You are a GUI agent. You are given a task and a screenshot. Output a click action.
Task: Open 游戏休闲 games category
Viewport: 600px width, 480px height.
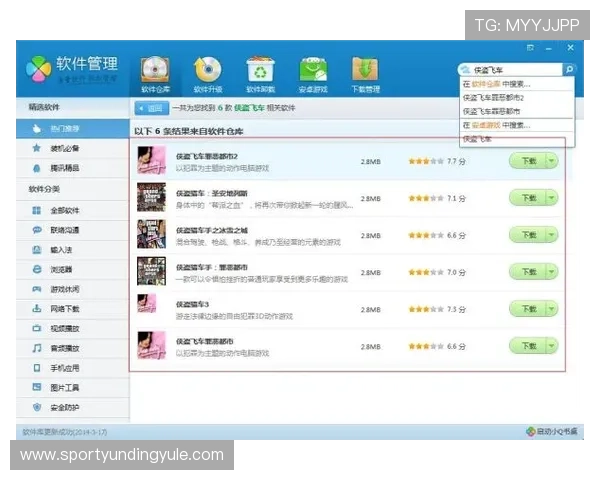point(73,289)
